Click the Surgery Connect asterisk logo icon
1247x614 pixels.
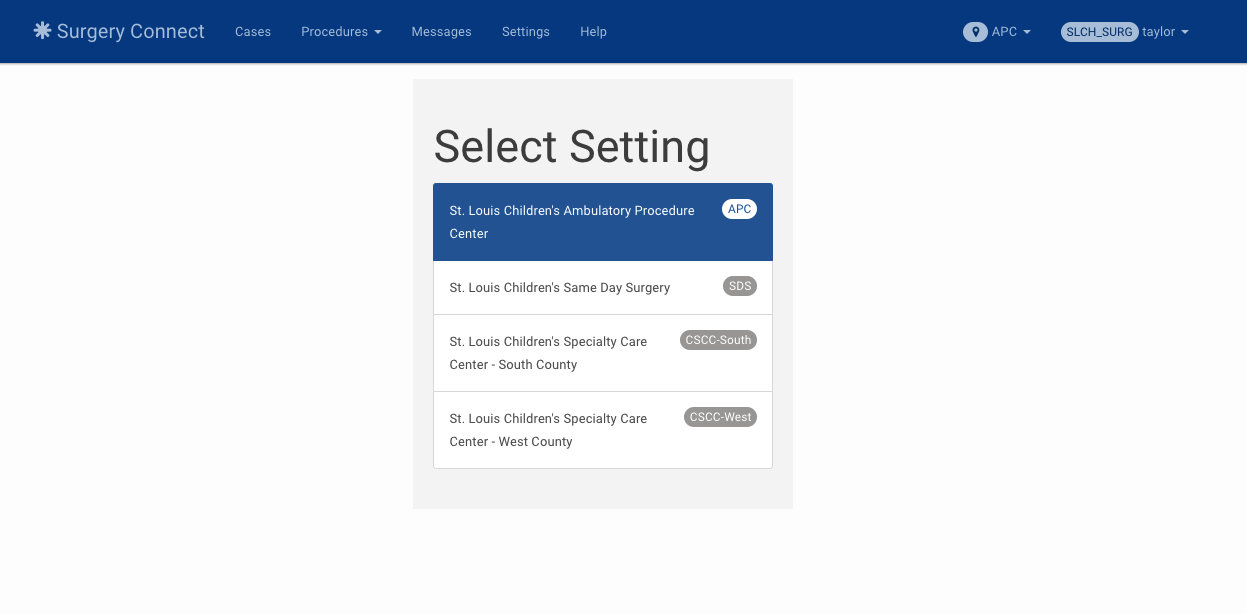[41, 31]
